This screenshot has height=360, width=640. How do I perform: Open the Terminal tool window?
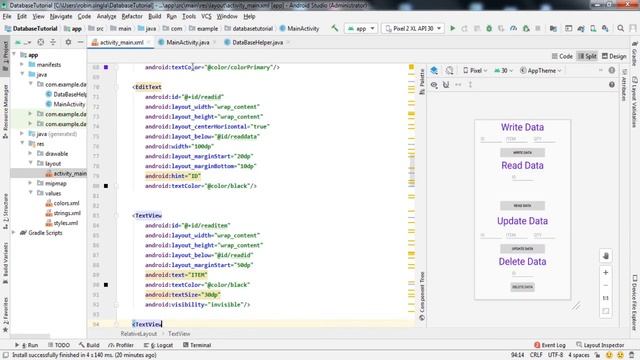click(x=197, y=345)
